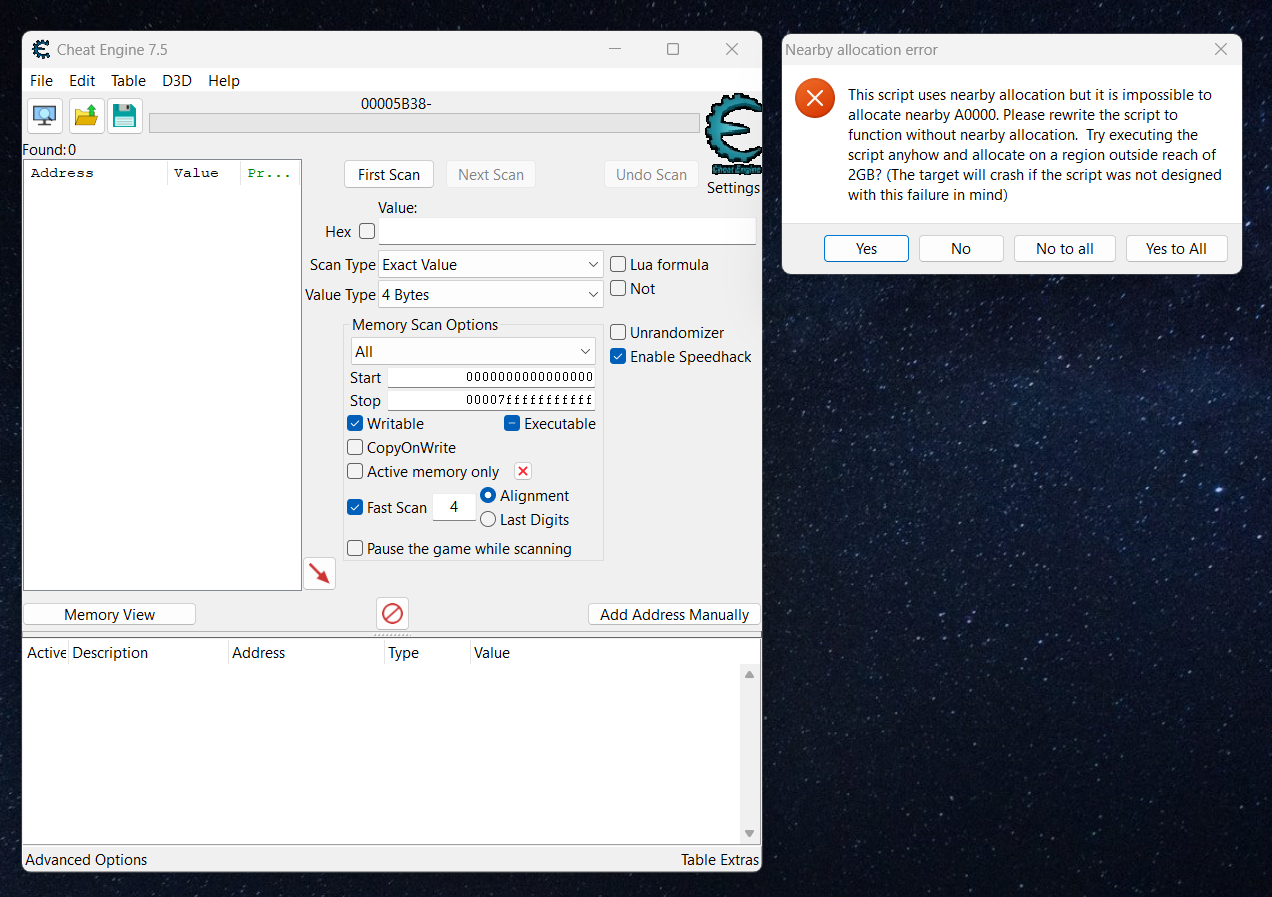Check the Not checkbox
1272x897 pixels.
pyautogui.click(x=618, y=288)
